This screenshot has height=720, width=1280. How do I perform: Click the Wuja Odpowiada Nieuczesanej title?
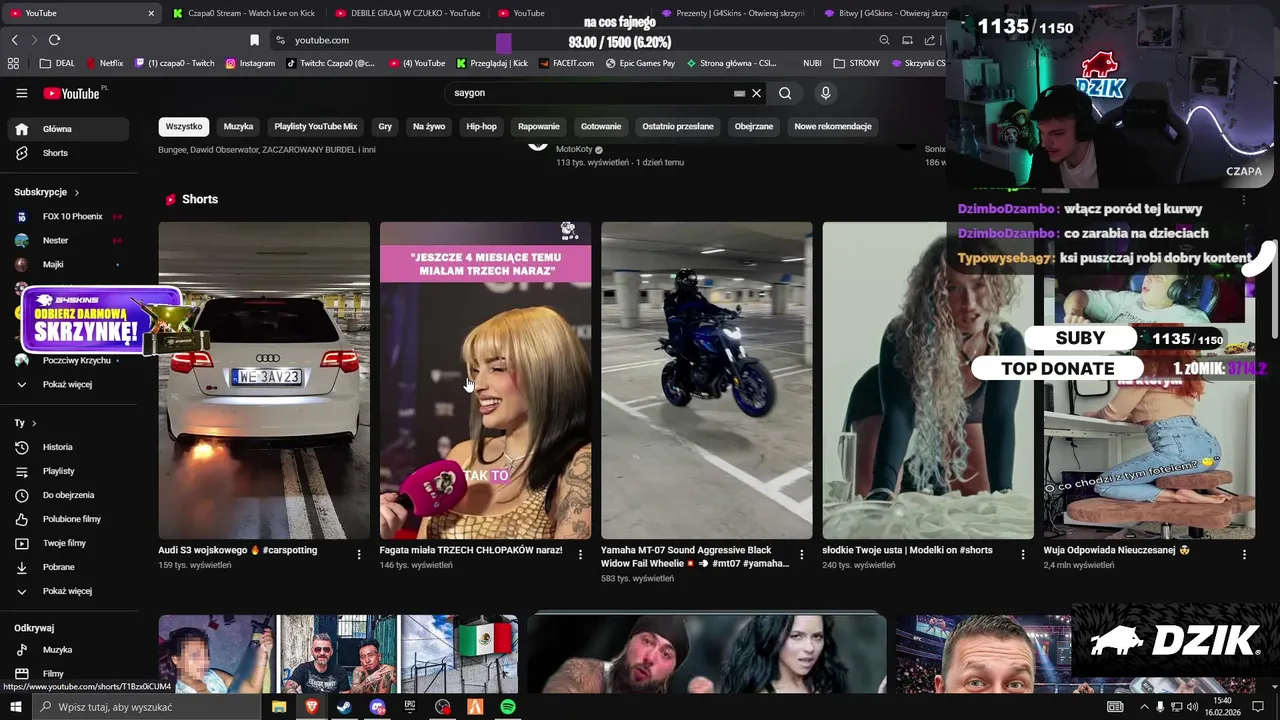tap(1116, 550)
